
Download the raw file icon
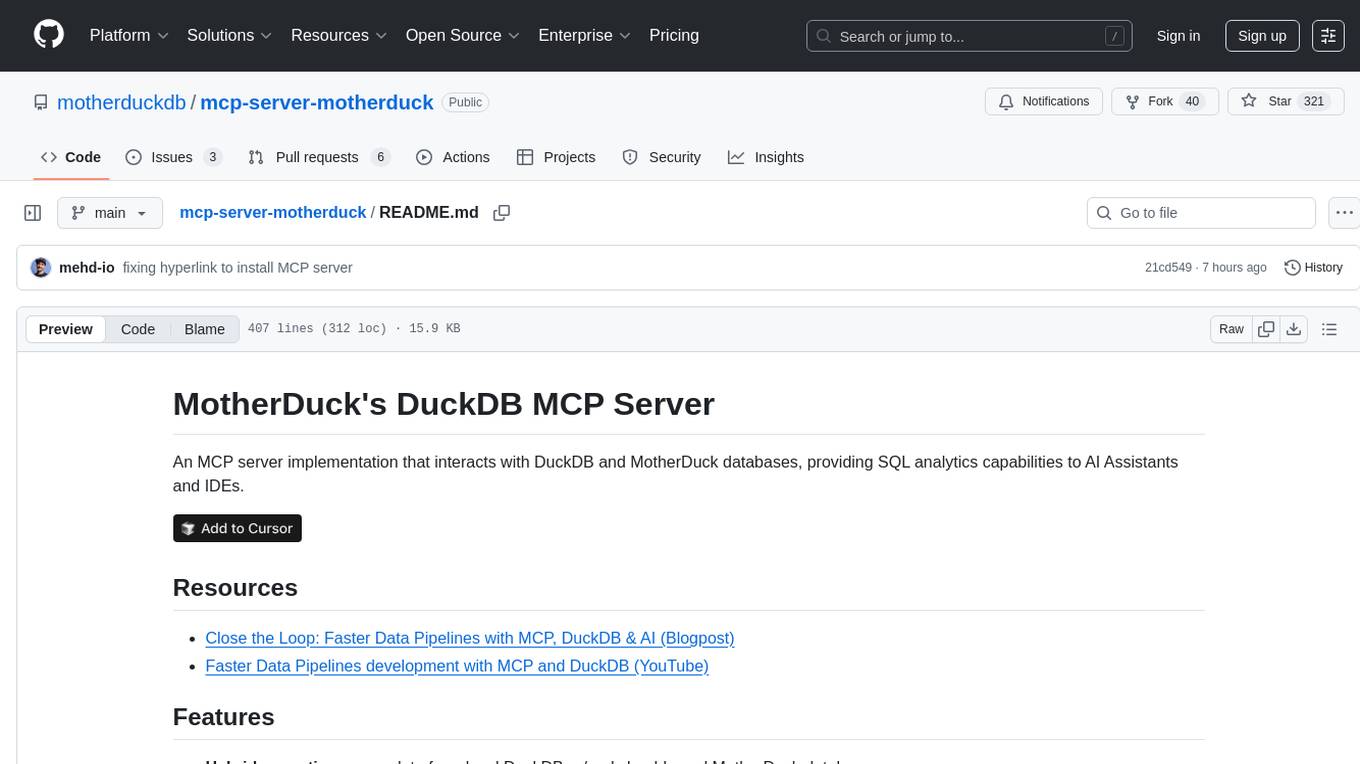[x=1294, y=329]
